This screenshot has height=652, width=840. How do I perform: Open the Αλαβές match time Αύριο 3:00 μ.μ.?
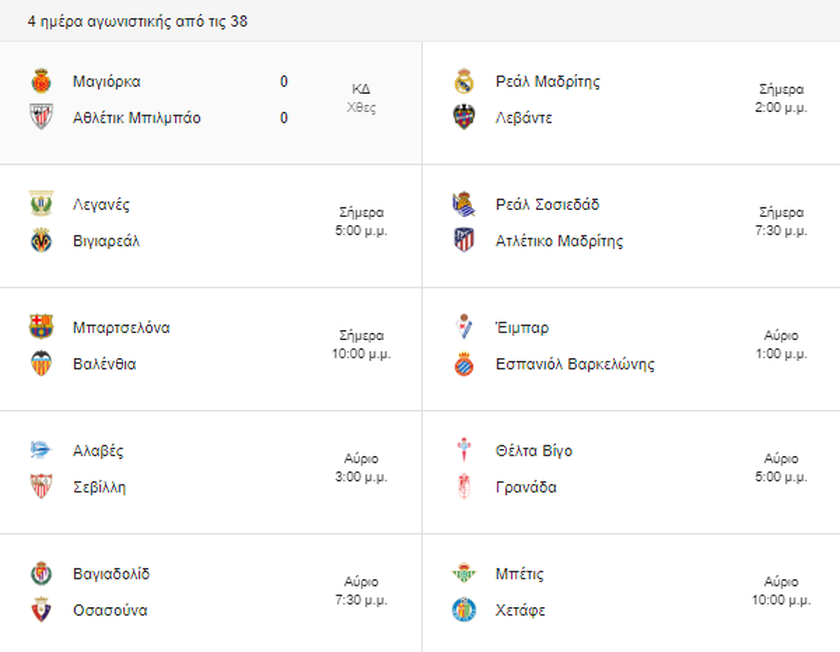[x=361, y=468]
